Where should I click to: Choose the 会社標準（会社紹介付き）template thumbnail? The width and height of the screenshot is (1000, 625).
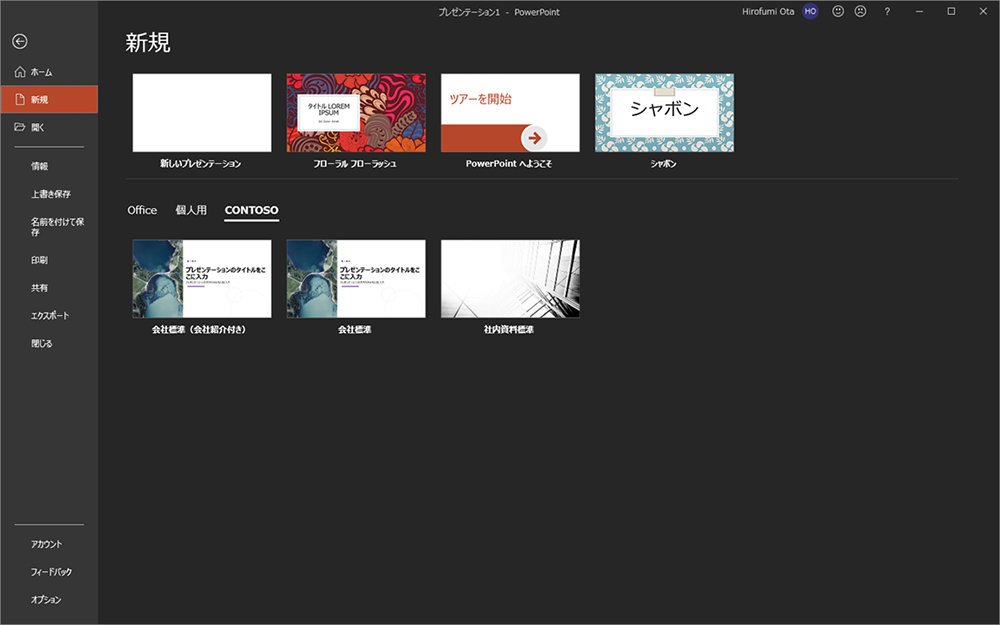click(x=202, y=279)
